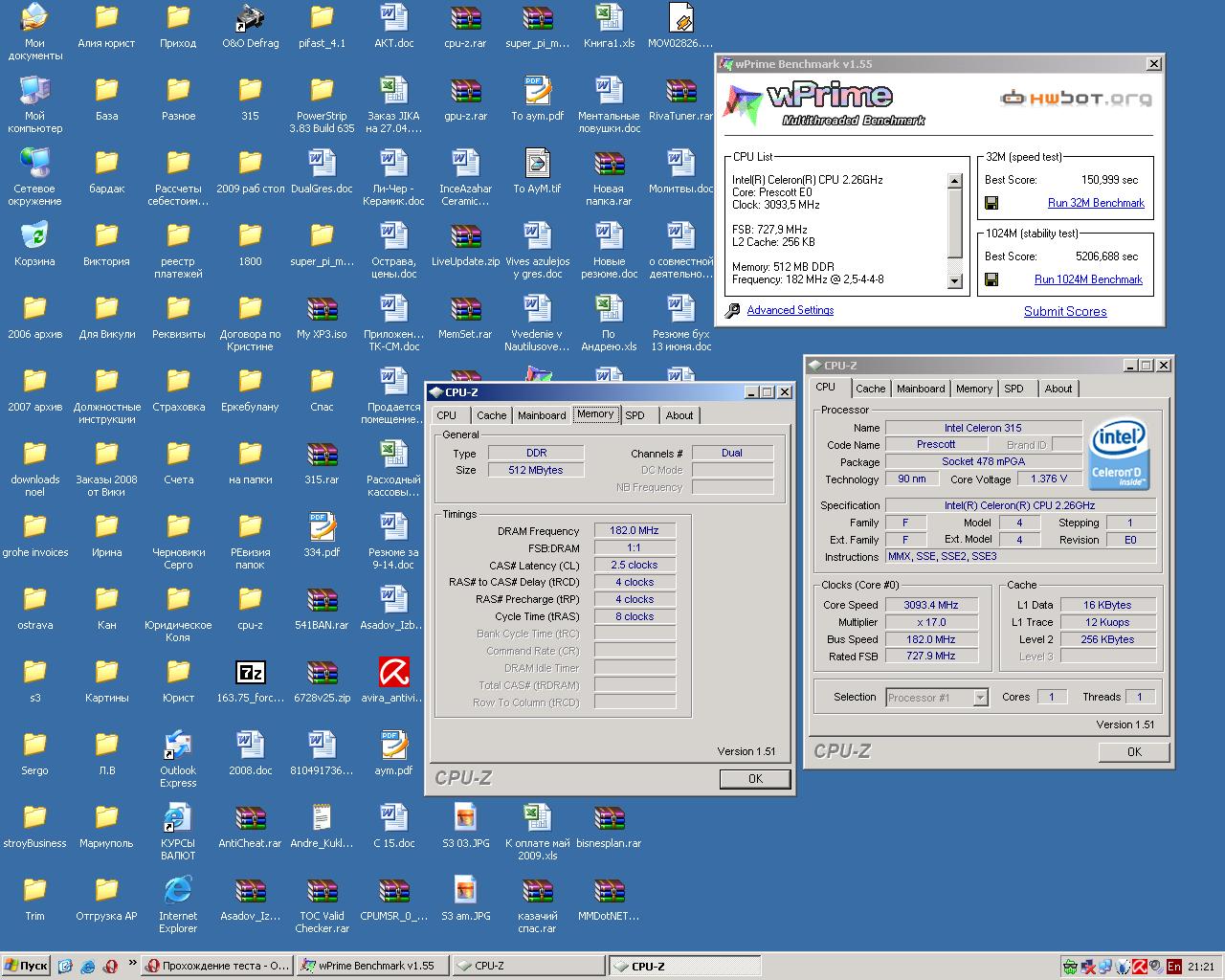Viewport: 1225px width, 980px height.
Task: Open the CPUMSR_0 archive icon
Action: click(x=393, y=891)
